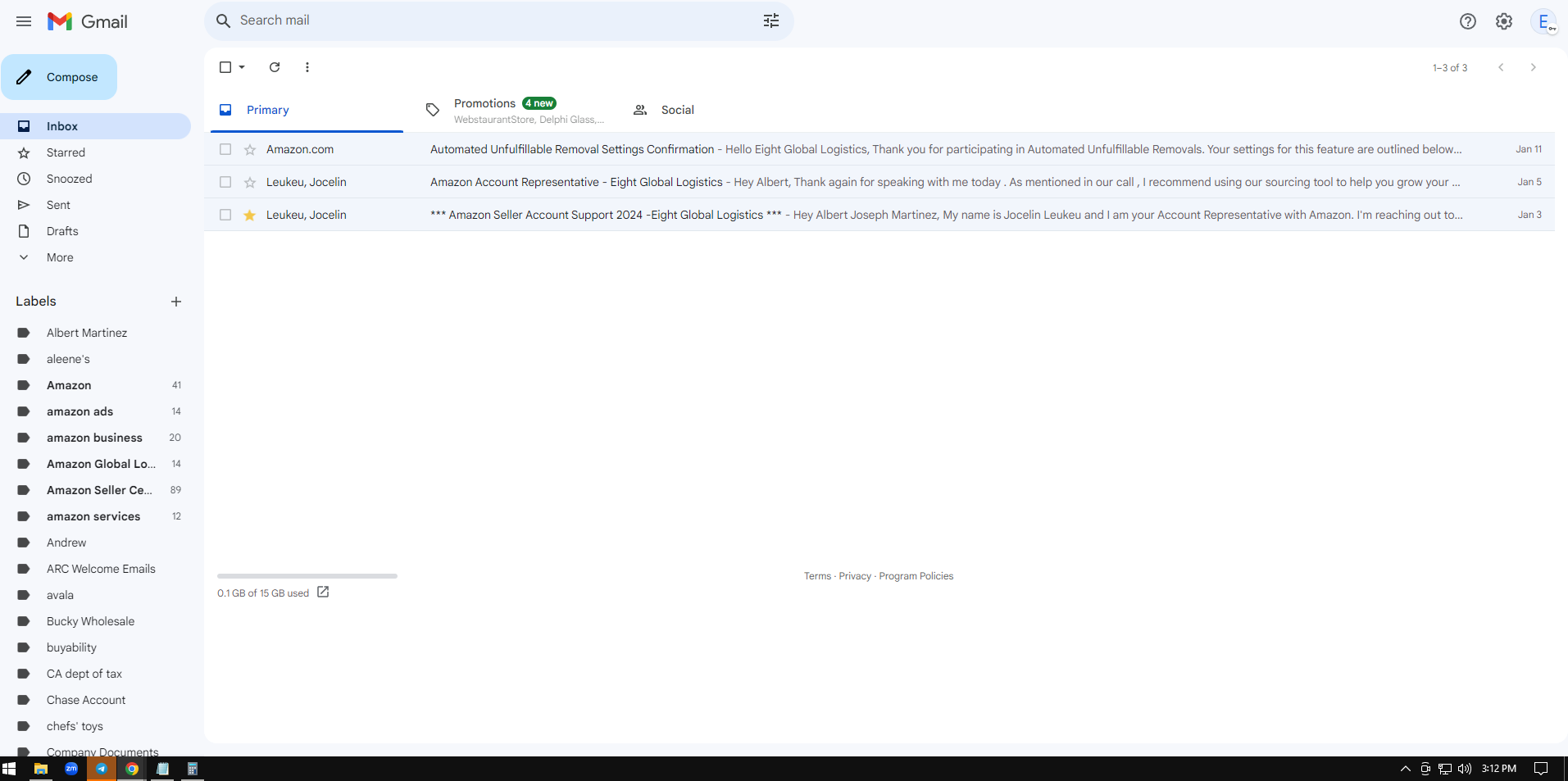1568x781 pixels.
Task: Open storage management external link icon
Action: (x=323, y=592)
